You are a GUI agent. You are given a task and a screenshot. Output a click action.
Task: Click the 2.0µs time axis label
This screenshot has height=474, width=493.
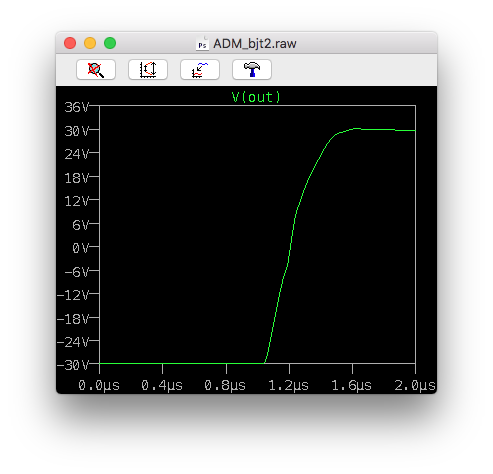point(415,385)
